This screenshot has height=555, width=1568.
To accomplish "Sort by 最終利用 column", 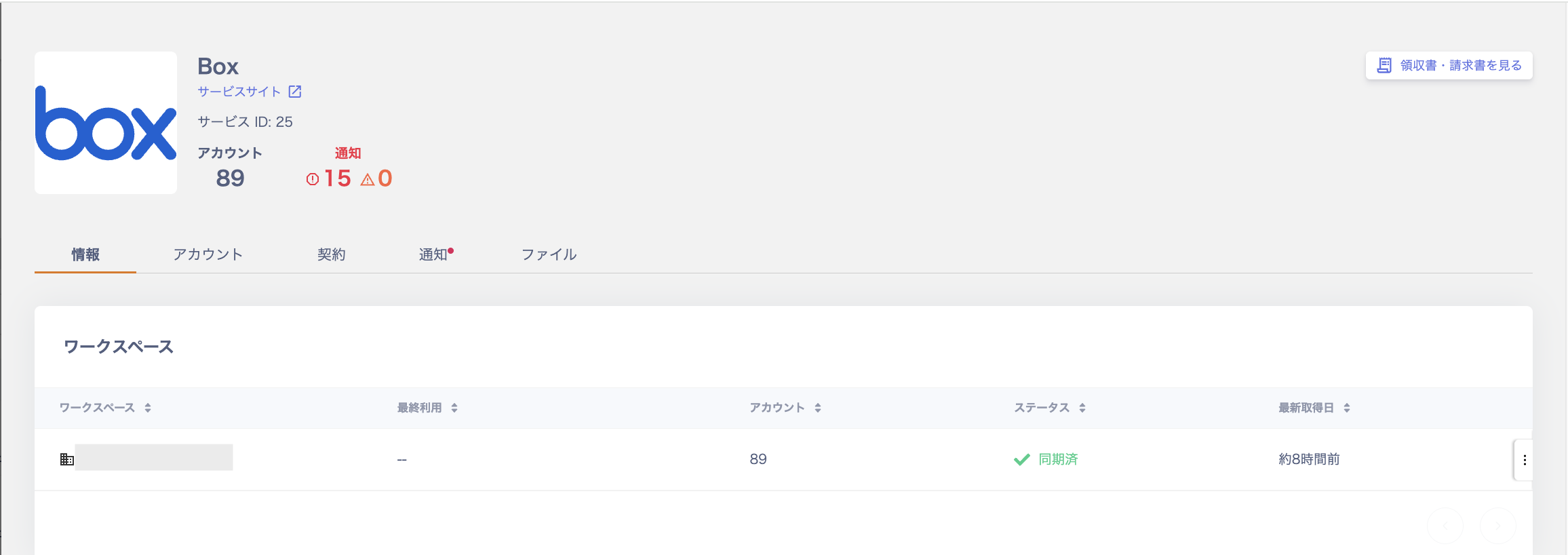I will pos(454,408).
